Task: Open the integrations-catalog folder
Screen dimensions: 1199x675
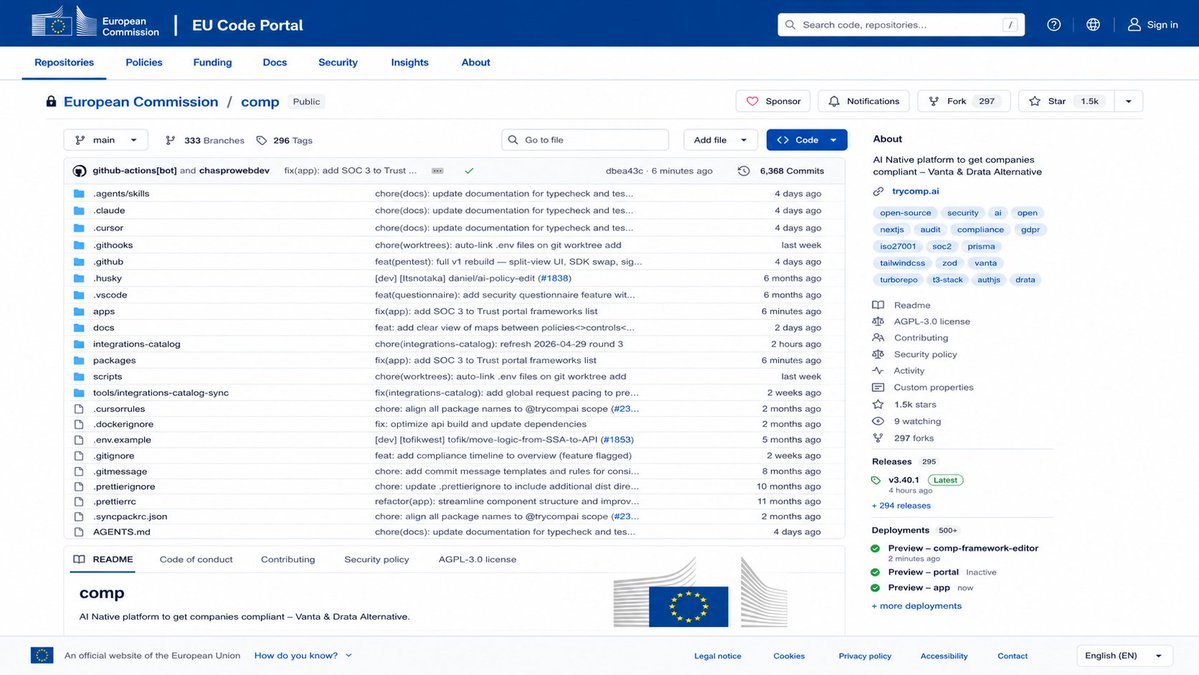Action: click(137, 344)
